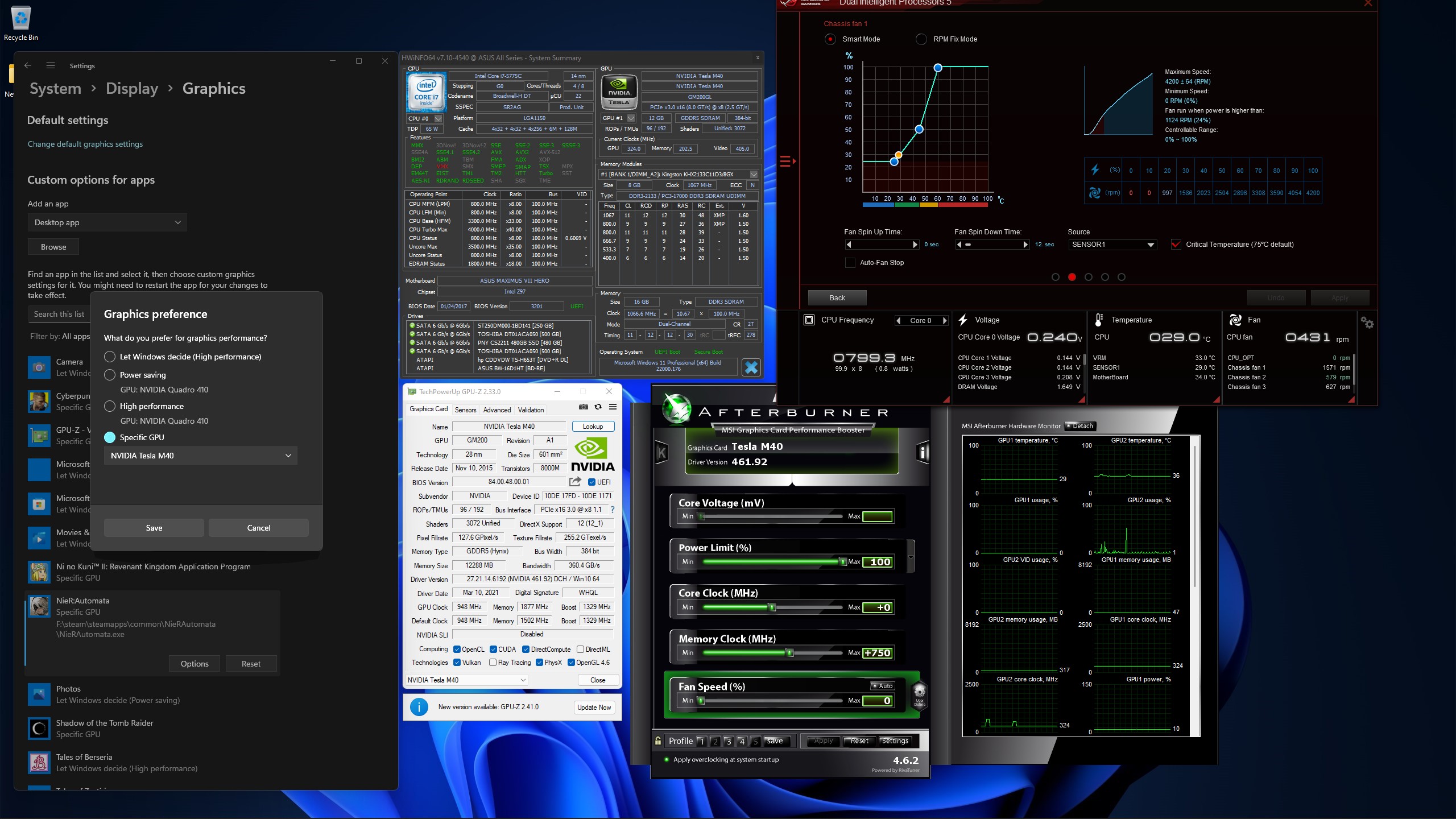Screen dimensions: 1456x819
Task: Open the Specific GPU NVIDIA Tesla M40 dropdown
Action: pyautogui.click(x=201, y=456)
